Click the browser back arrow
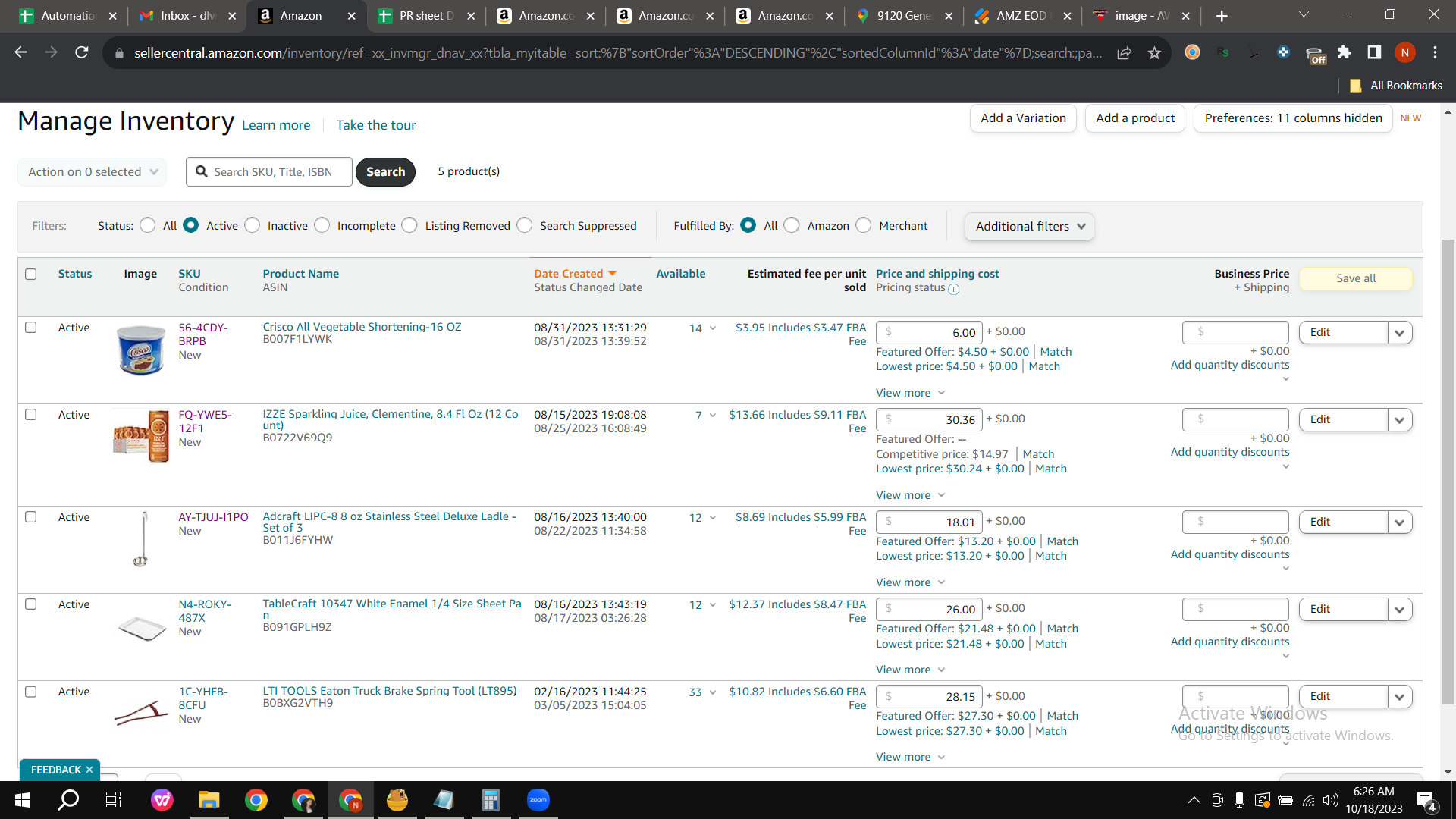 click(20, 52)
